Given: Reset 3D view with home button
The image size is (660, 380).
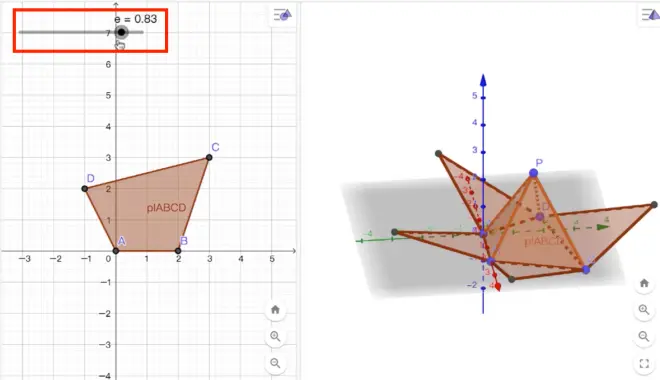Looking at the screenshot, I should click(x=644, y=283).
